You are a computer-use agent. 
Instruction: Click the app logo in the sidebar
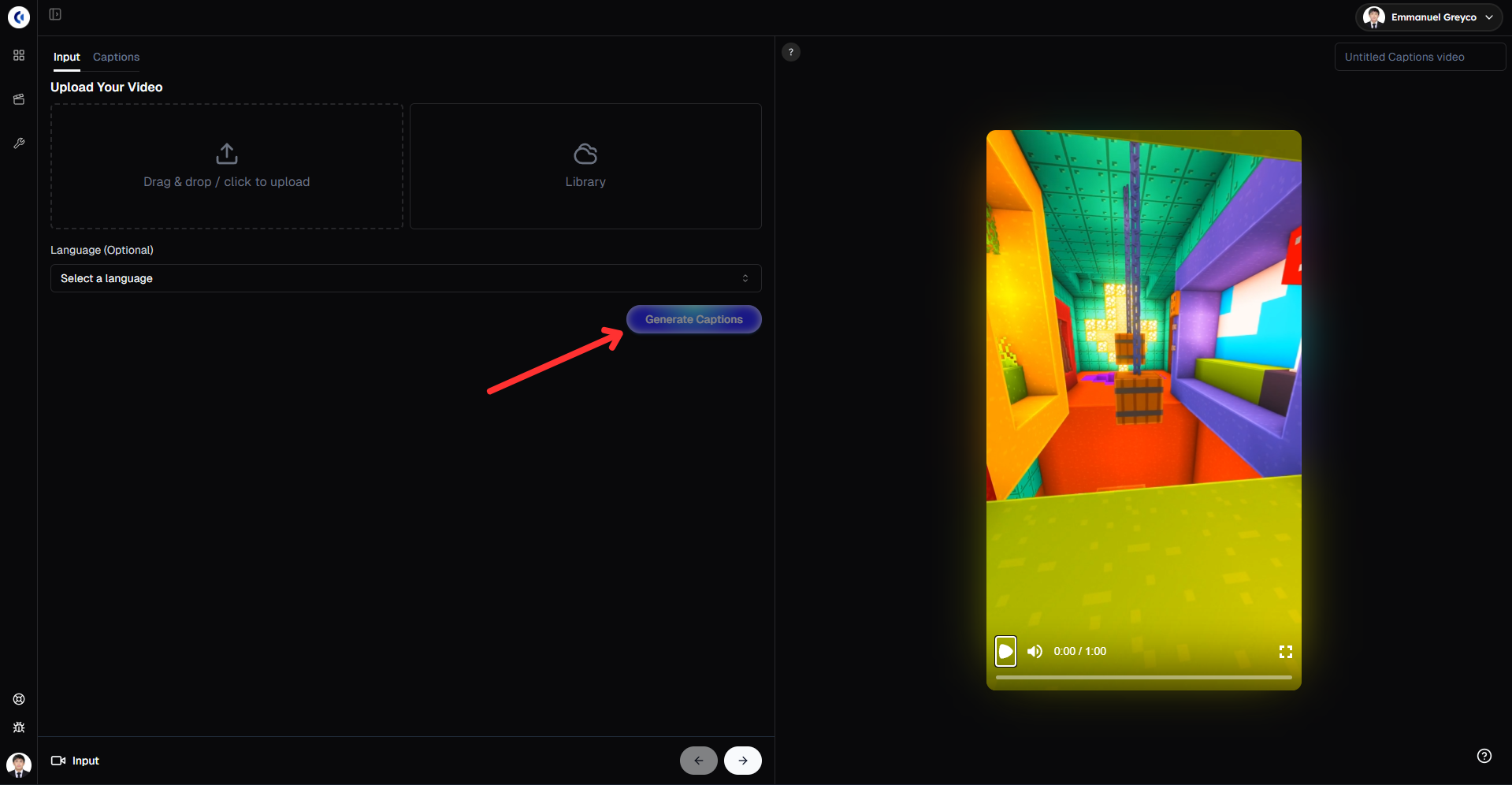pyautogui.click(x=19, y=17)
